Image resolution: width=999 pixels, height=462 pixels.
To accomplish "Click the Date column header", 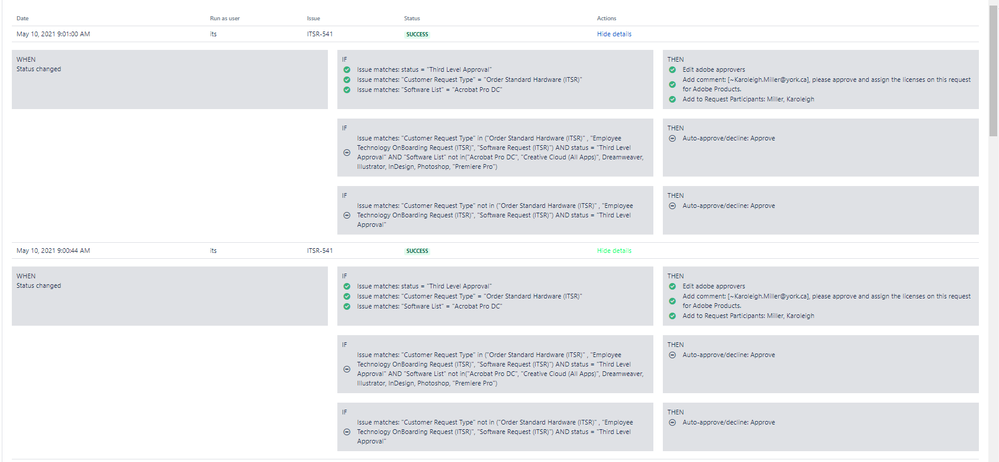I will 22,18.
